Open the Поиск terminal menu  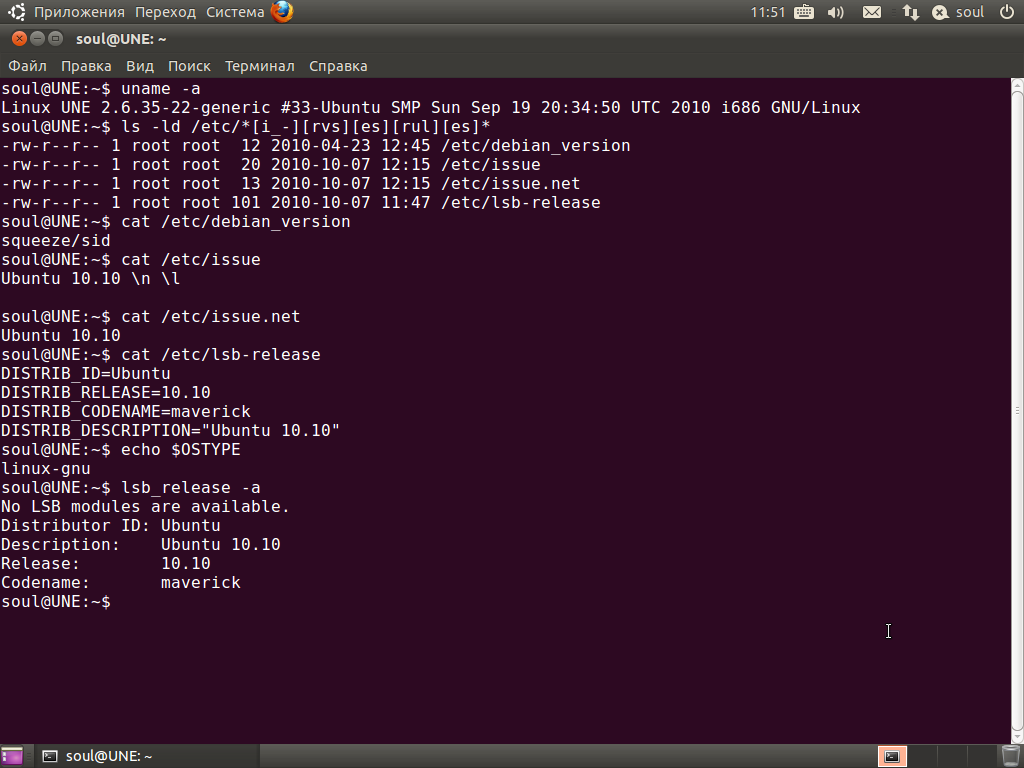(189, 66)
